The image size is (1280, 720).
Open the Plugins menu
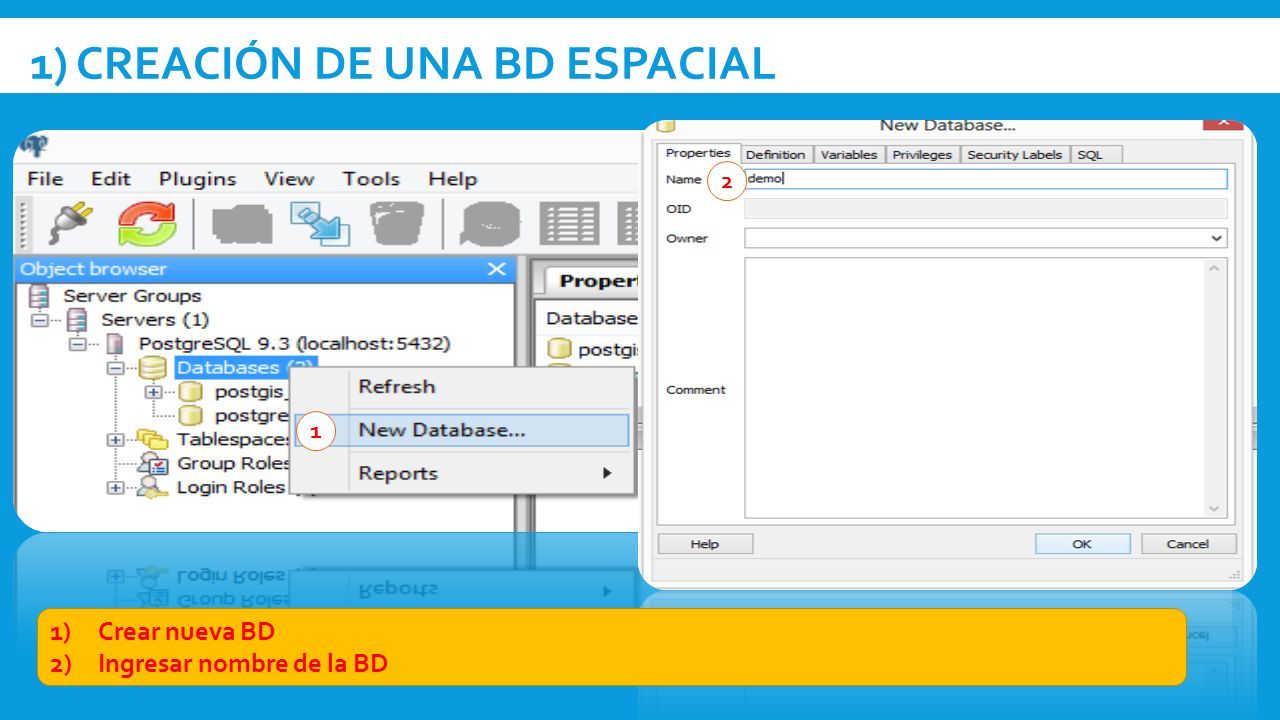point(197,179)
